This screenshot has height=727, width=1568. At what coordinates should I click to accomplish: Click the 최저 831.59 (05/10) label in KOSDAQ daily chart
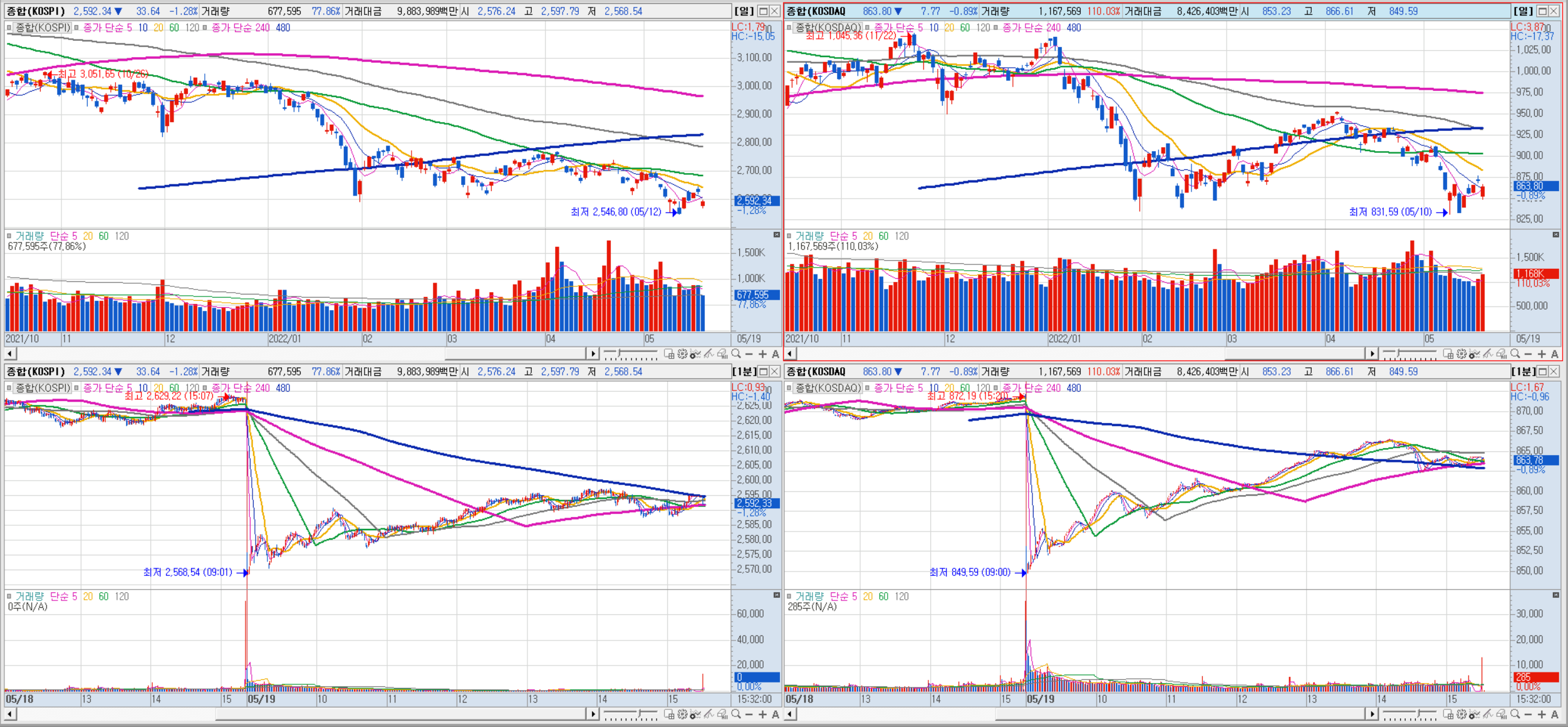click(1390, 212)
